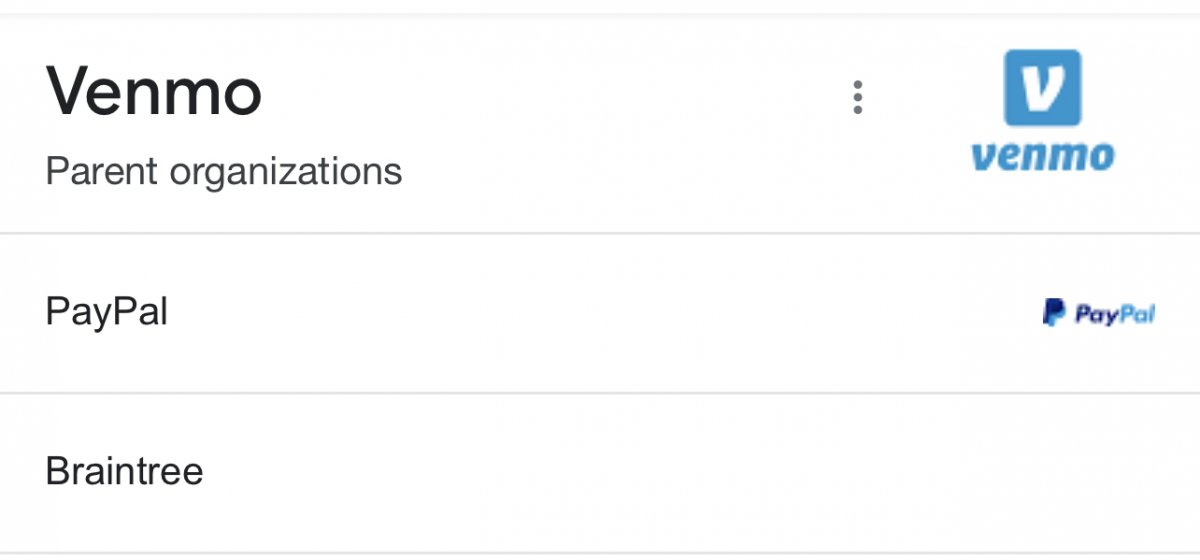Select the PayPal row's empty middle area
Screen dimensions: 1200x560
[x=600, y=313]
